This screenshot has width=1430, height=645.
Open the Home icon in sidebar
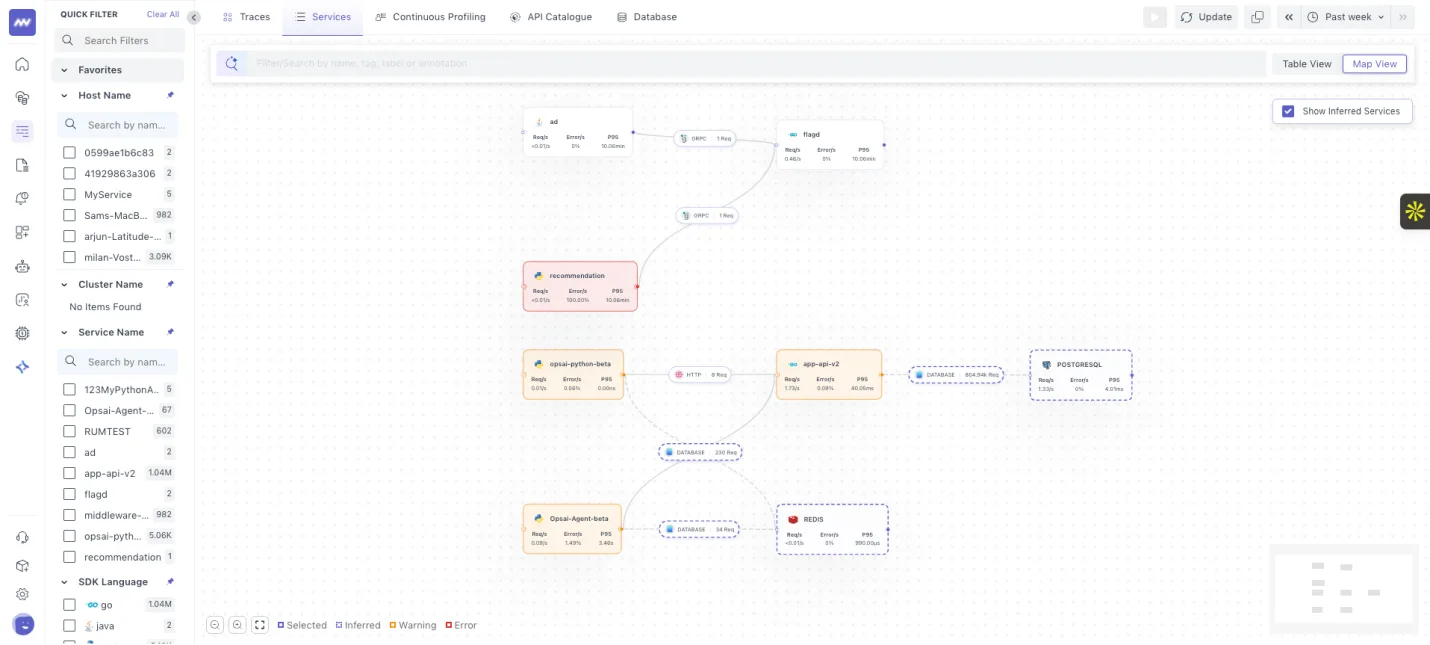pyautogui.click(x=22, y=64)
